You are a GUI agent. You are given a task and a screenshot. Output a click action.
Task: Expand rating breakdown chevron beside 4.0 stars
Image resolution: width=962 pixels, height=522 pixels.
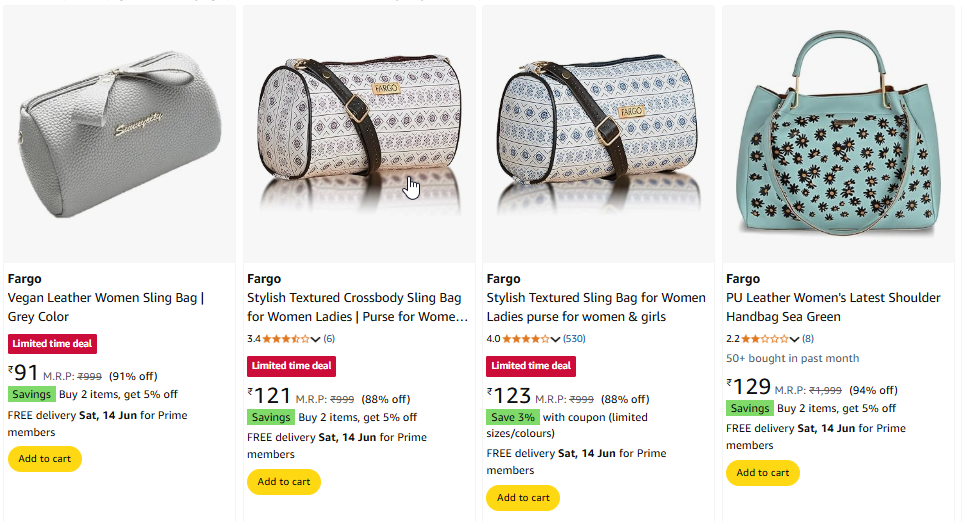click(x=555, y=339)
